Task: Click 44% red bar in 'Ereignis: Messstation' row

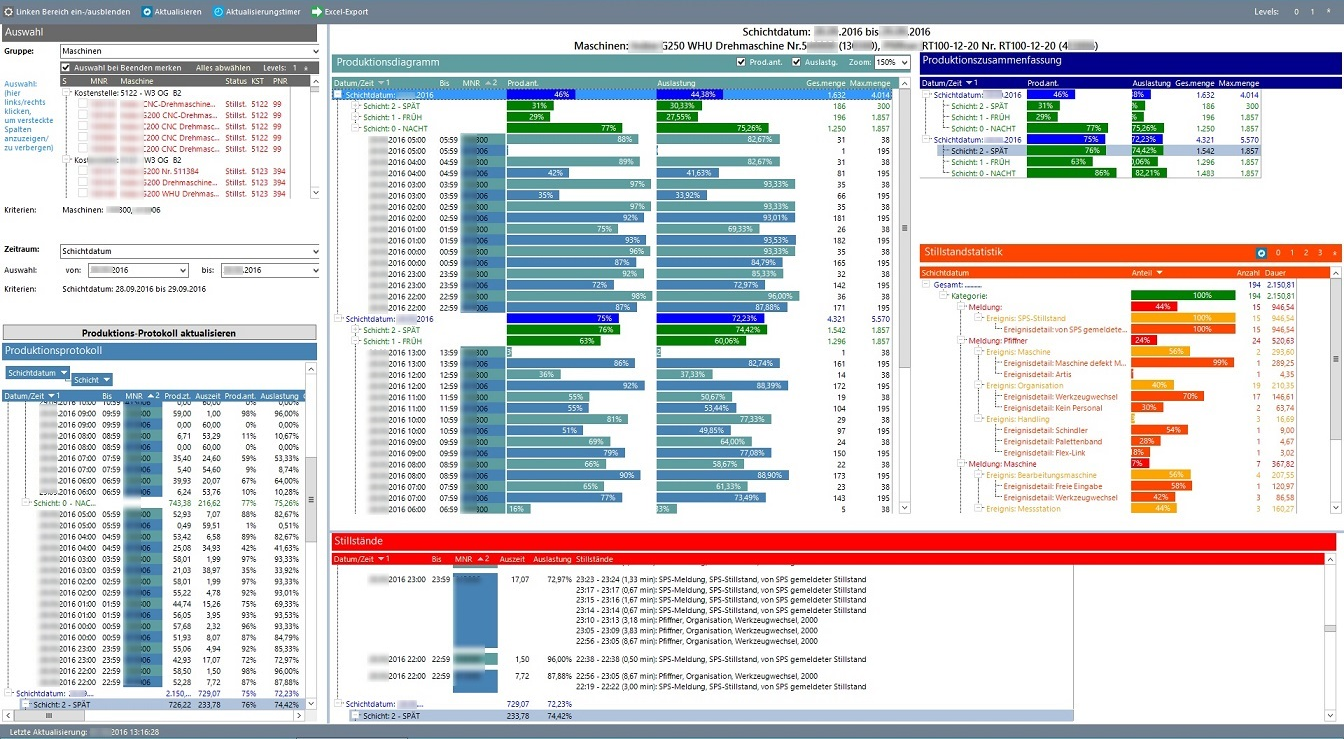Action: tap(1152, 509)
